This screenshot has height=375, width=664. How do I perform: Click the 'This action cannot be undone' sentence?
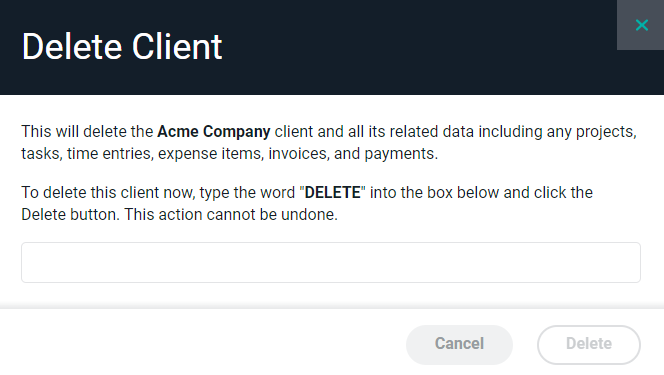231,215
